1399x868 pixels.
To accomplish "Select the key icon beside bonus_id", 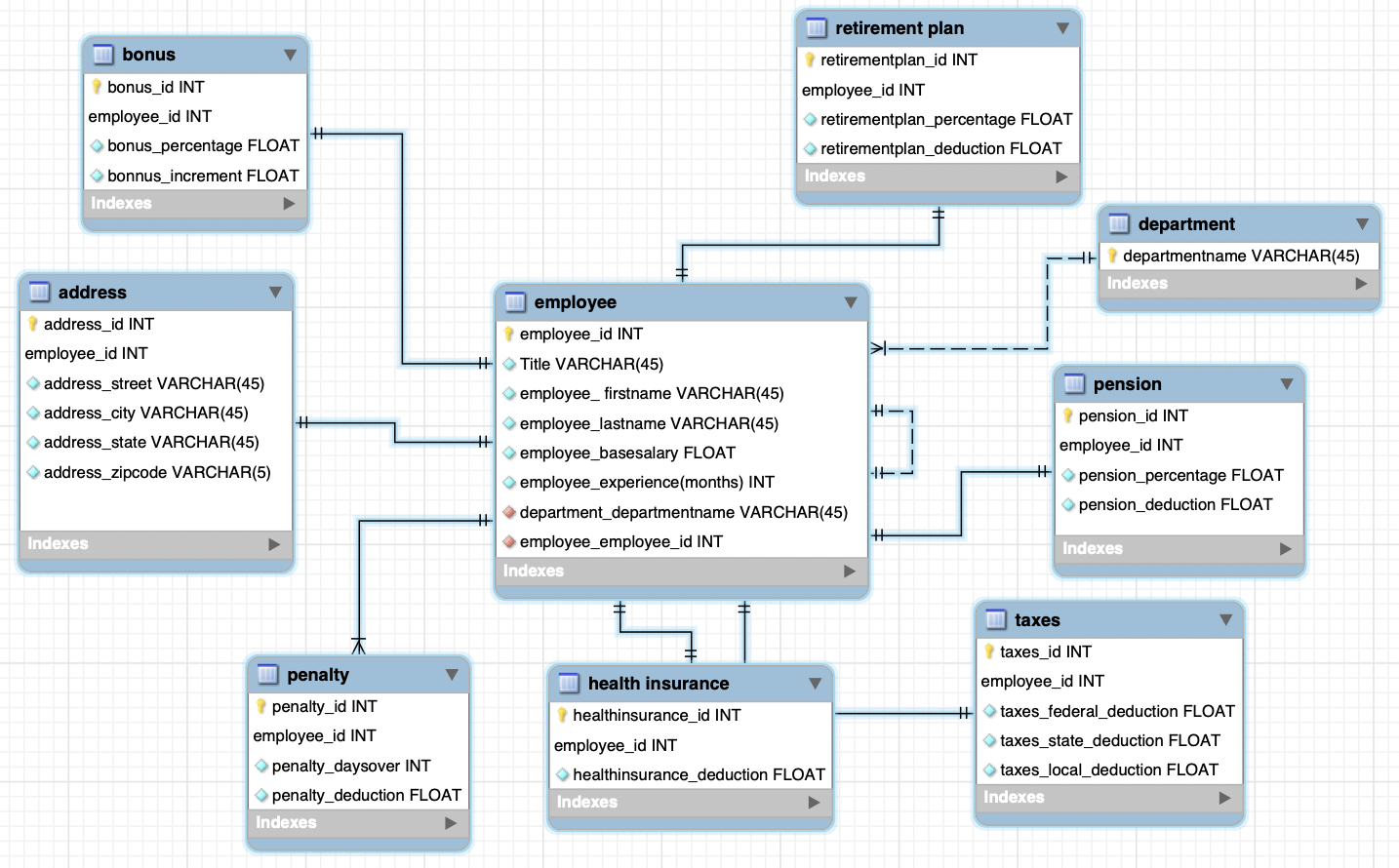I will click(96, 86).
